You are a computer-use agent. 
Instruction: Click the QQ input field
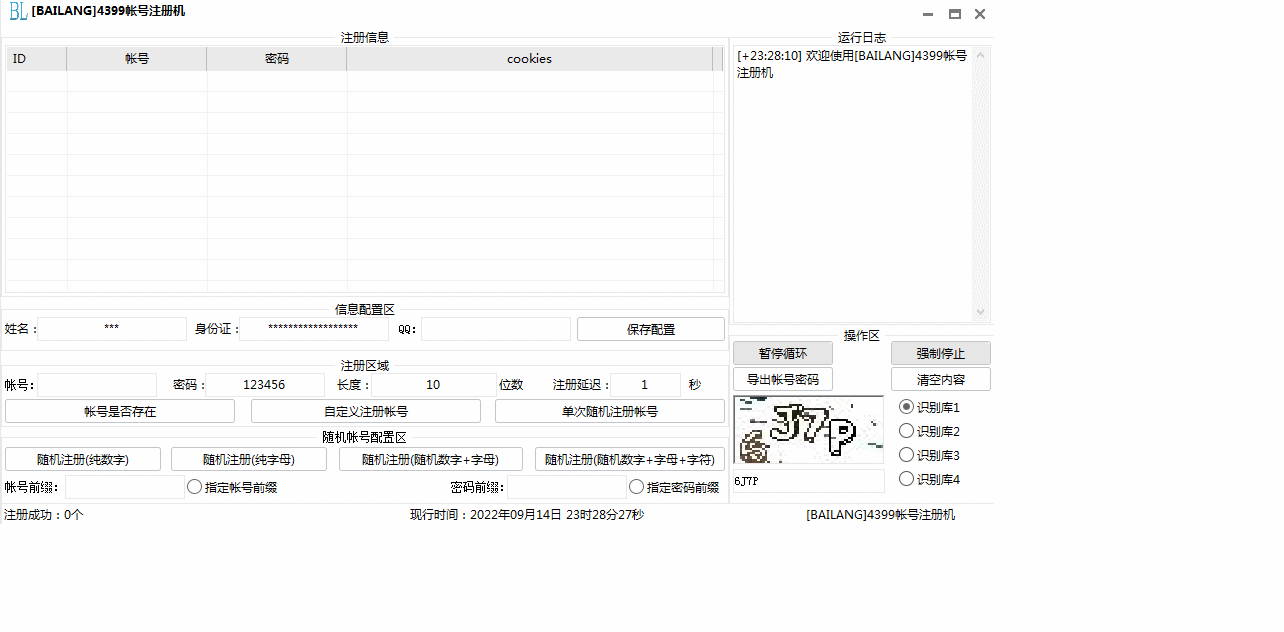pos(495,328)
